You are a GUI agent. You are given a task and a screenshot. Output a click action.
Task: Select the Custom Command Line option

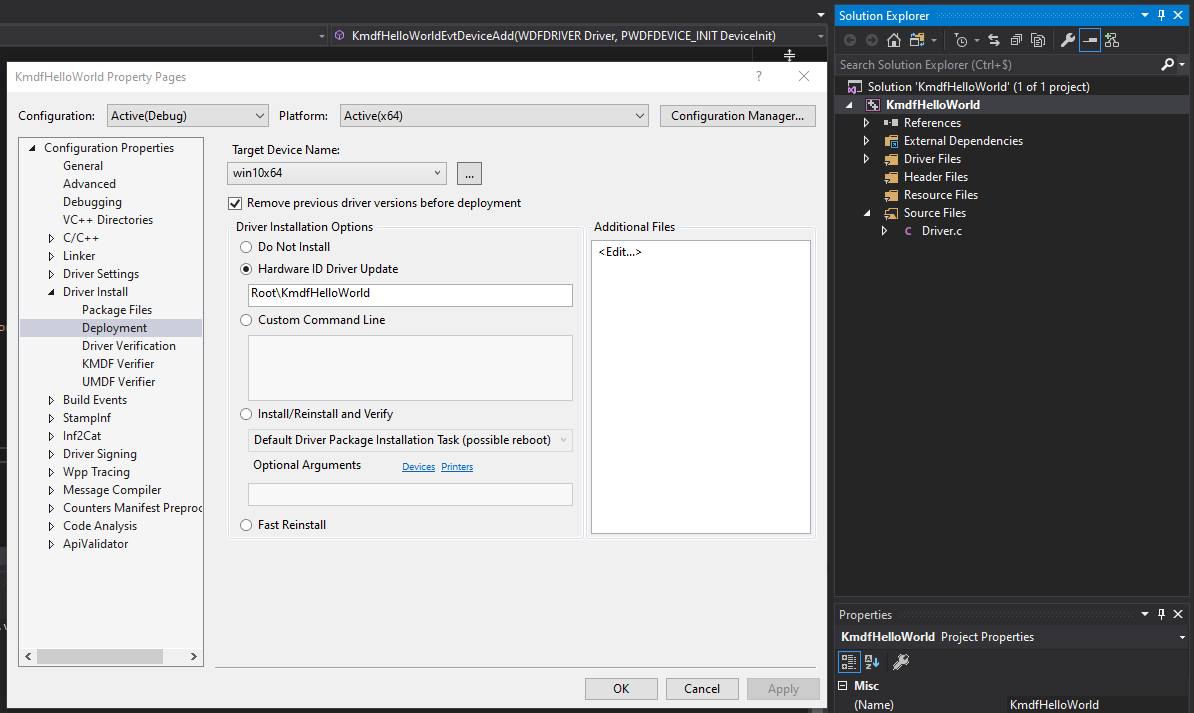(246, 320)
